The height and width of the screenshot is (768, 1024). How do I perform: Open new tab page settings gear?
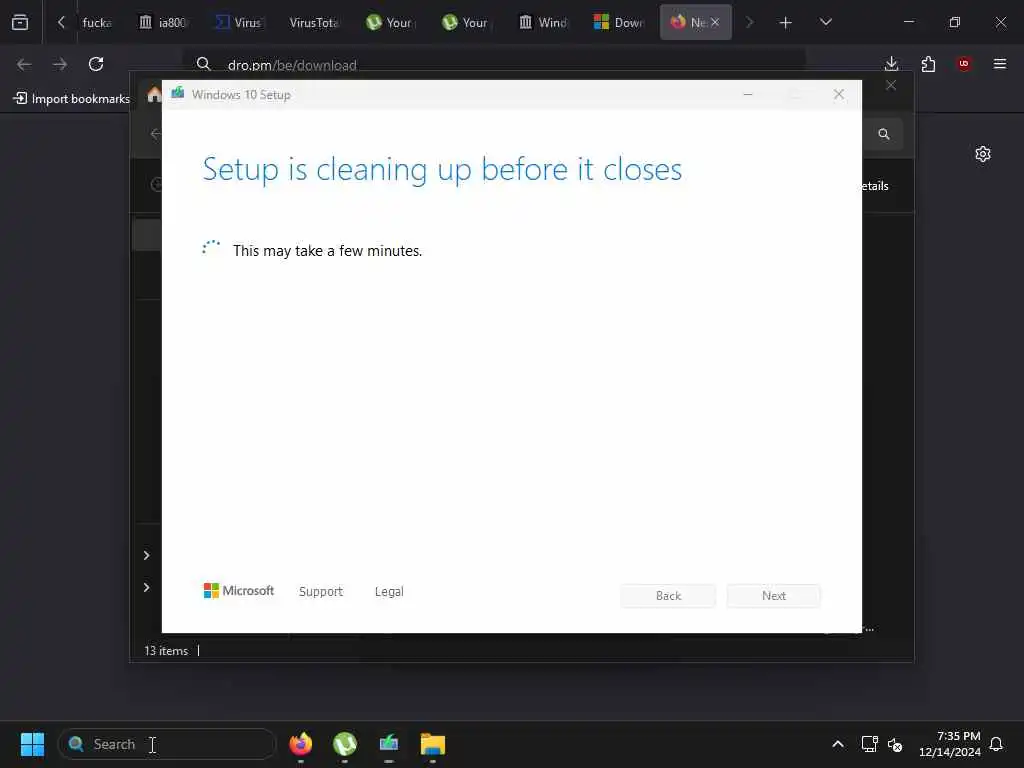pyautogui.click(x=983, y=154)
